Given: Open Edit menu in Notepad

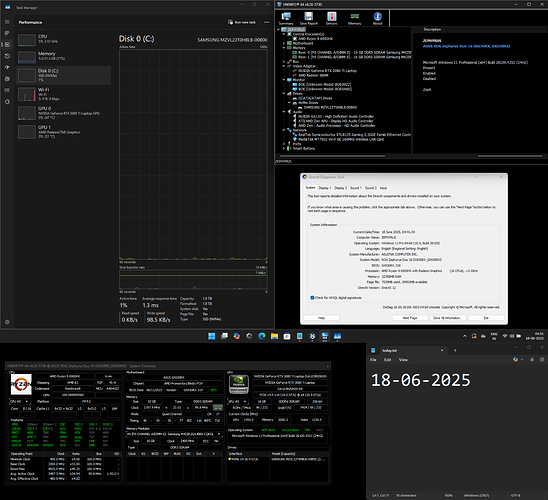Looking at the screenshot, I should point(388,360).
